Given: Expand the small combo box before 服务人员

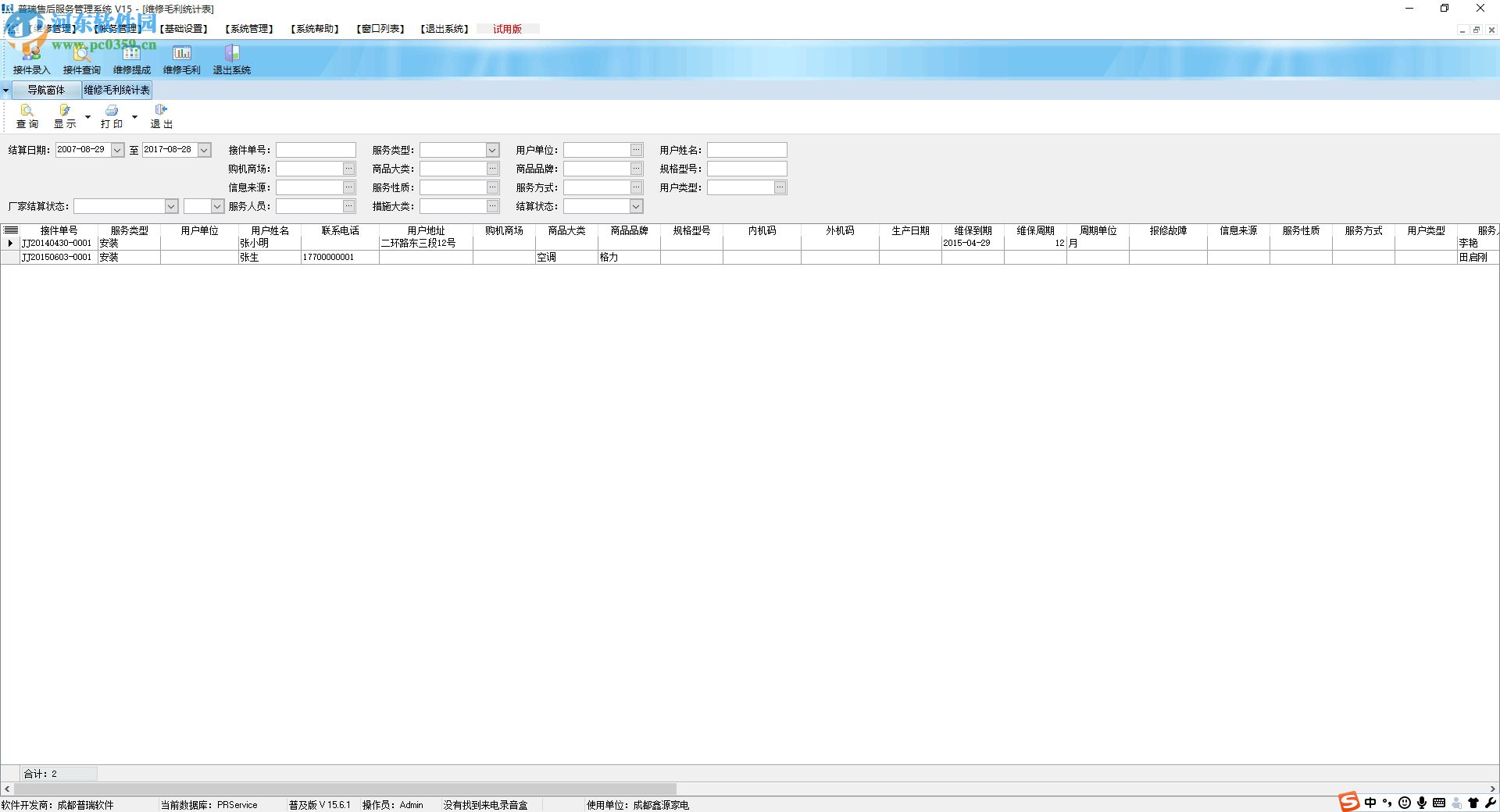Looking at the screenshot, I should pos(217,206).
